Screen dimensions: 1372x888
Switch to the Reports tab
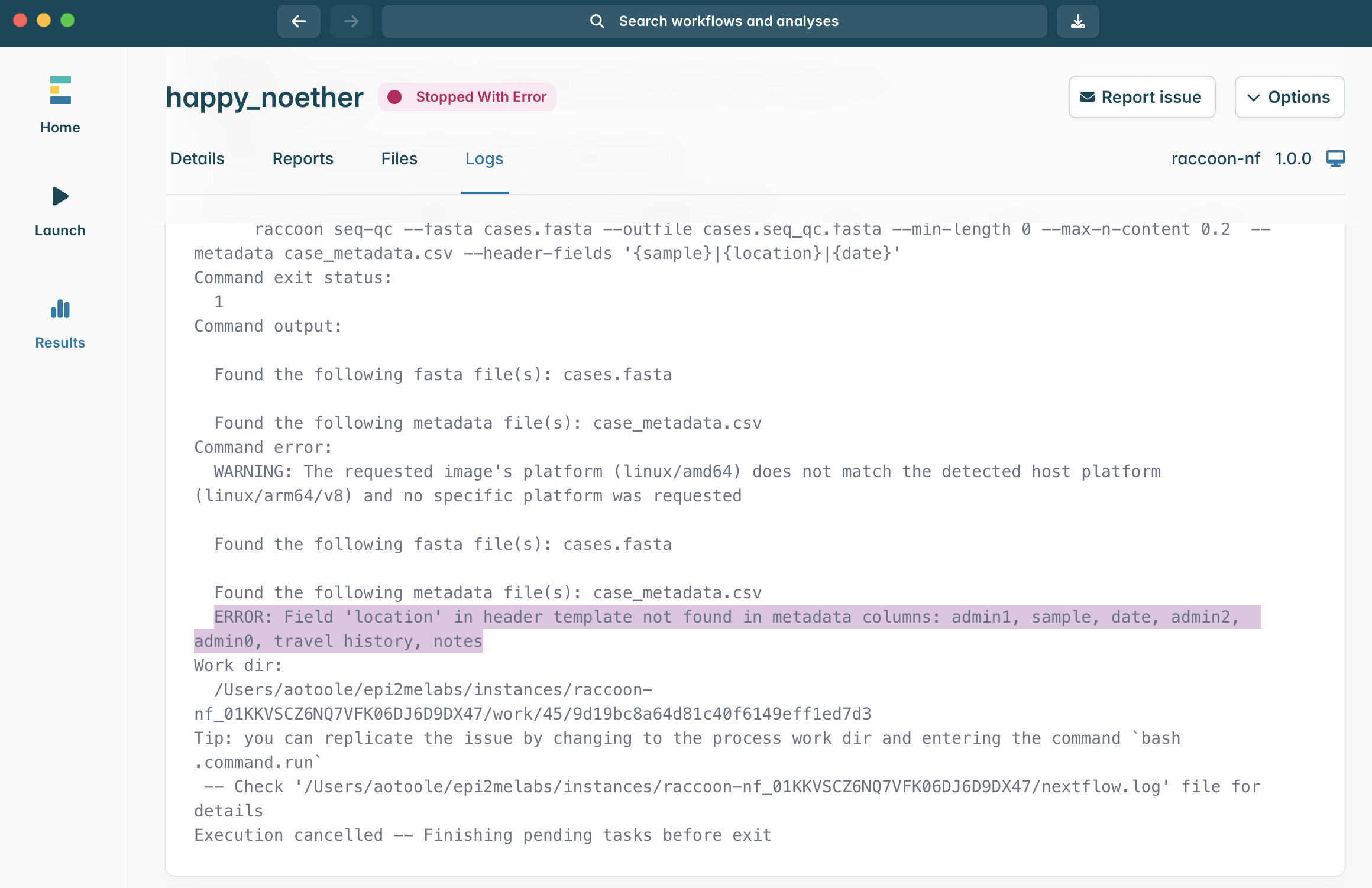303,158
